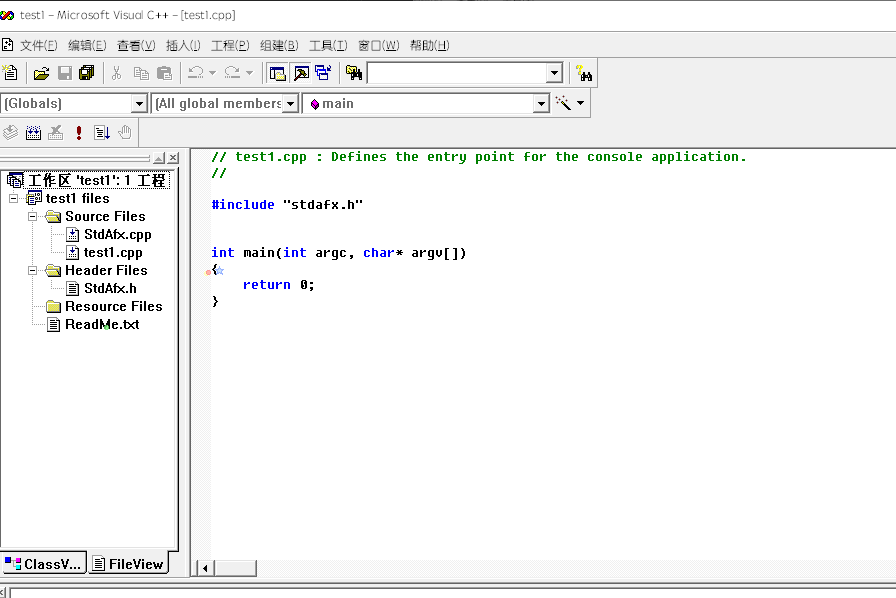This screenshot has width=896, height=598.
Task: Click the Compile icon in build toolbar
Action: pos(10,133)
